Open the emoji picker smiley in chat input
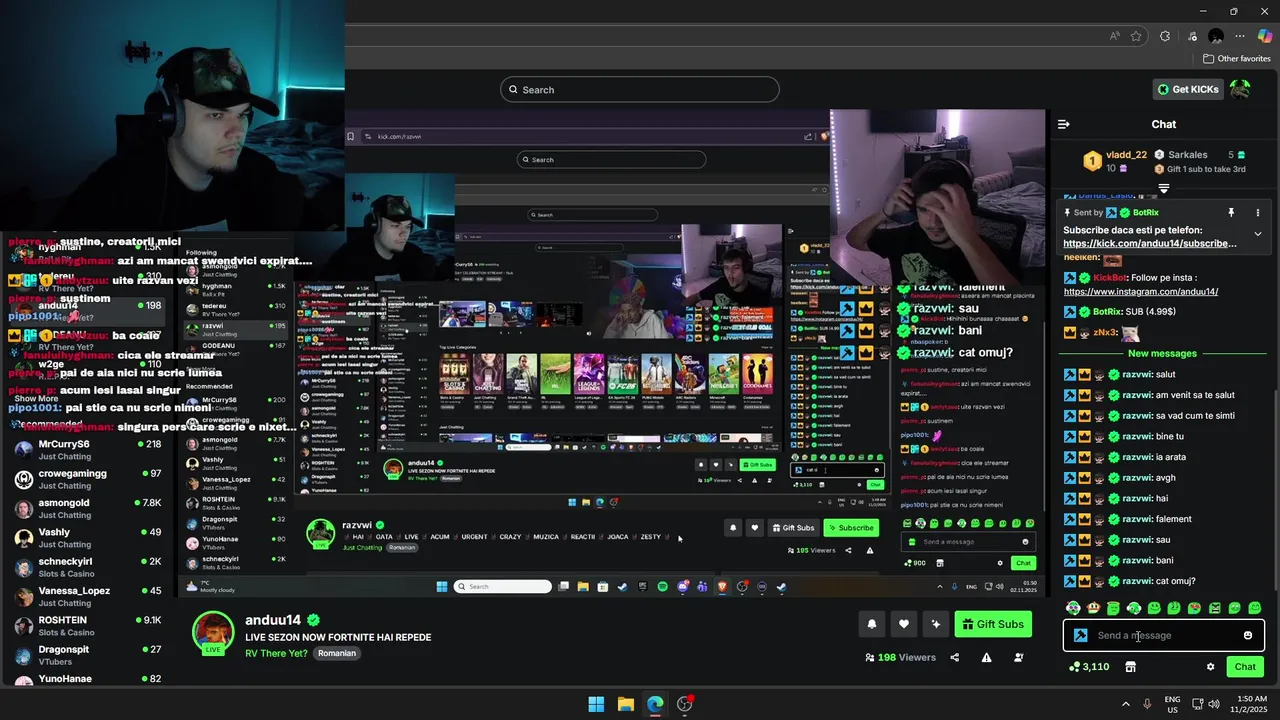Viewport: 1280px width, 720px height. coord(1248,635)
